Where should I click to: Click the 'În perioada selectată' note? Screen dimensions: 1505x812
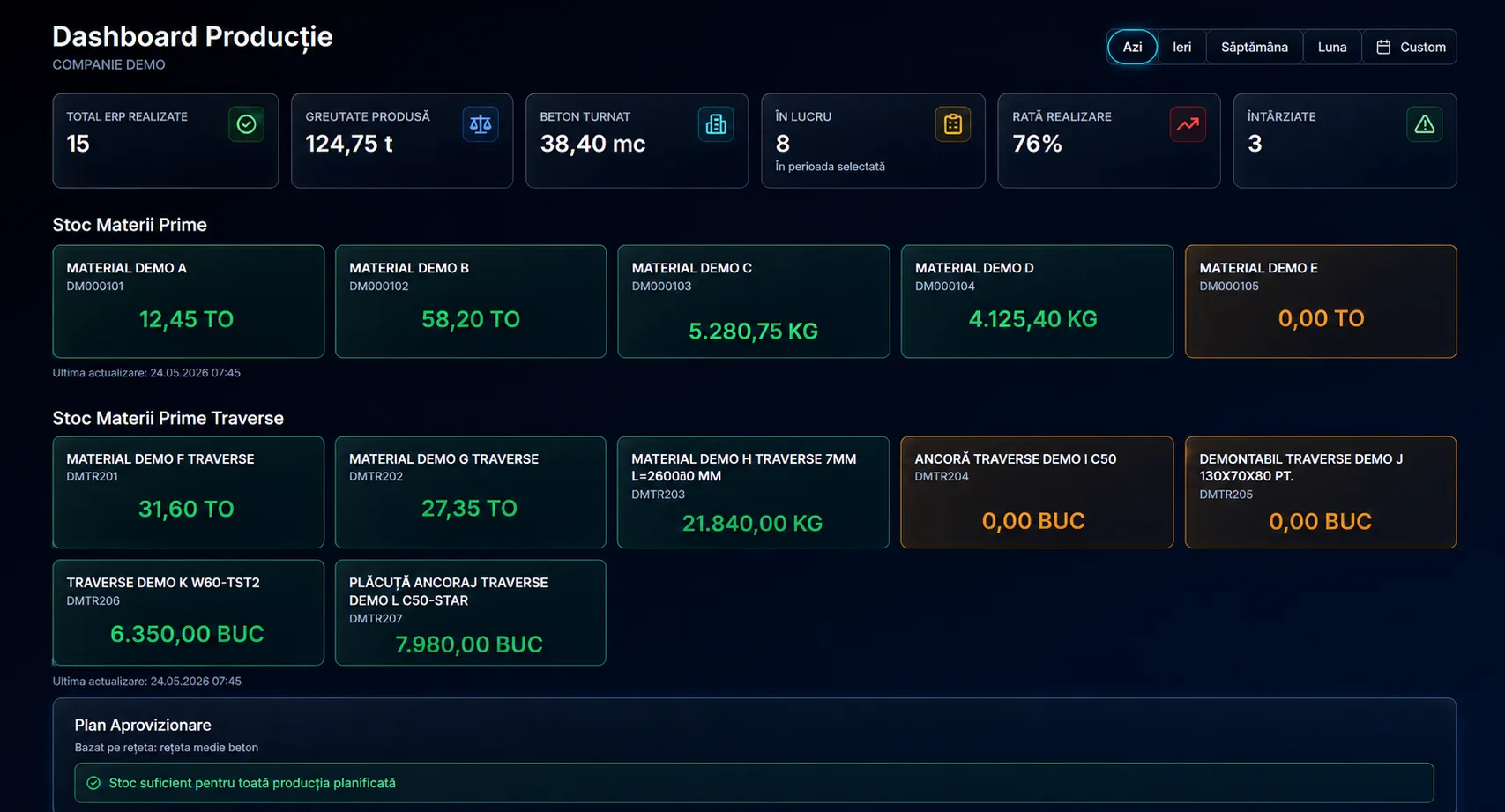click(x=830, y=167)
